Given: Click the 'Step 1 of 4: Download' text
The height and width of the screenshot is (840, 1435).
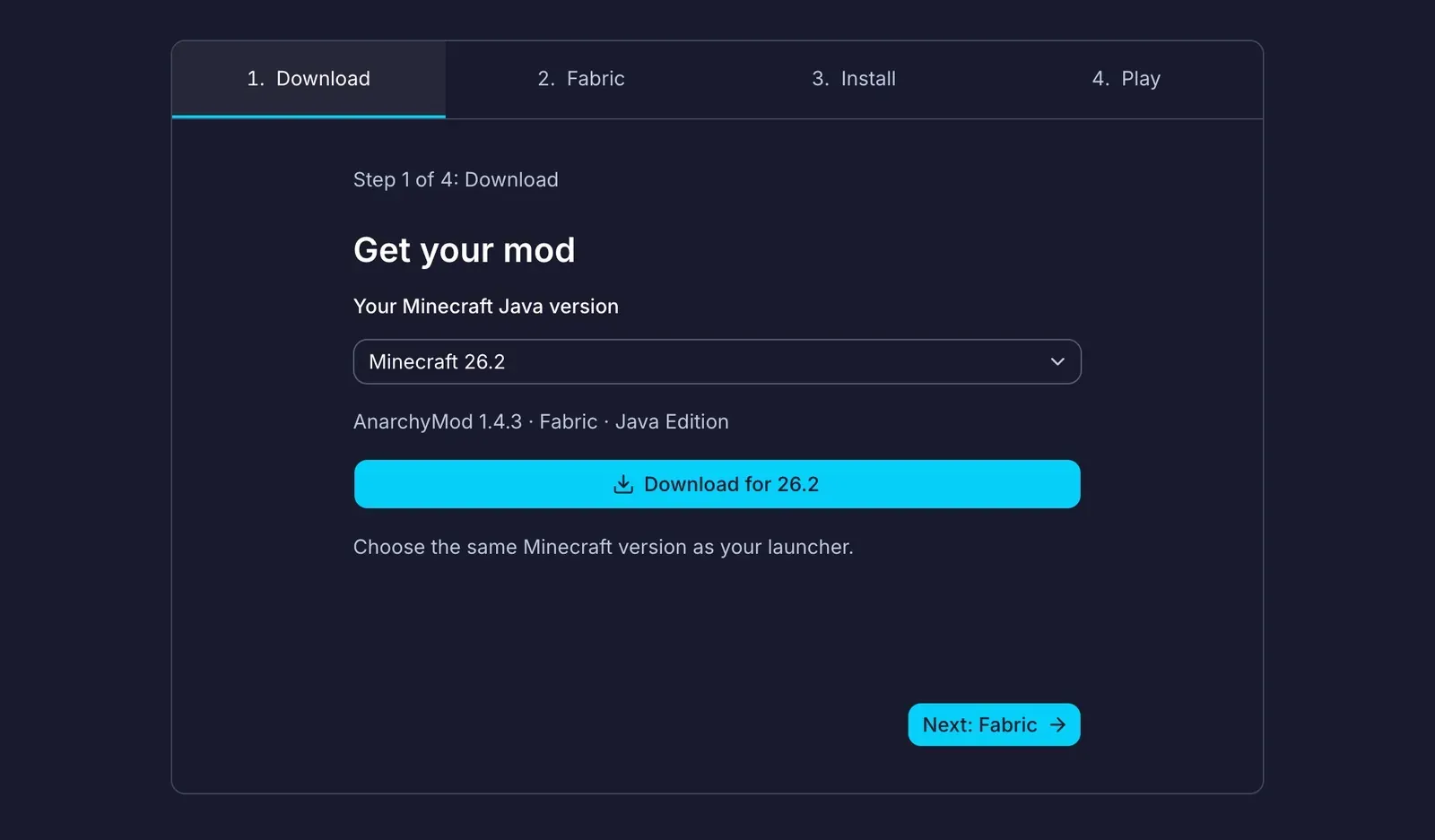Looking at the screenshot, I should point(456,179).
